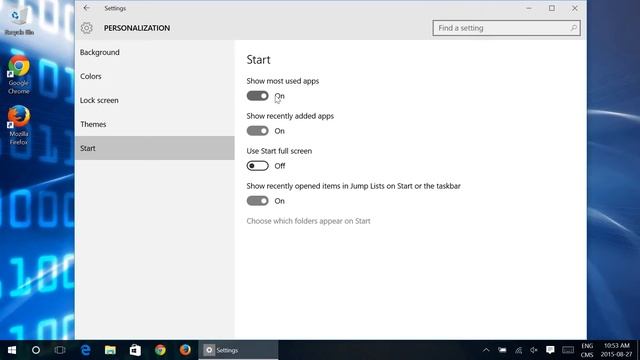Click the battery tray icon

502,350
